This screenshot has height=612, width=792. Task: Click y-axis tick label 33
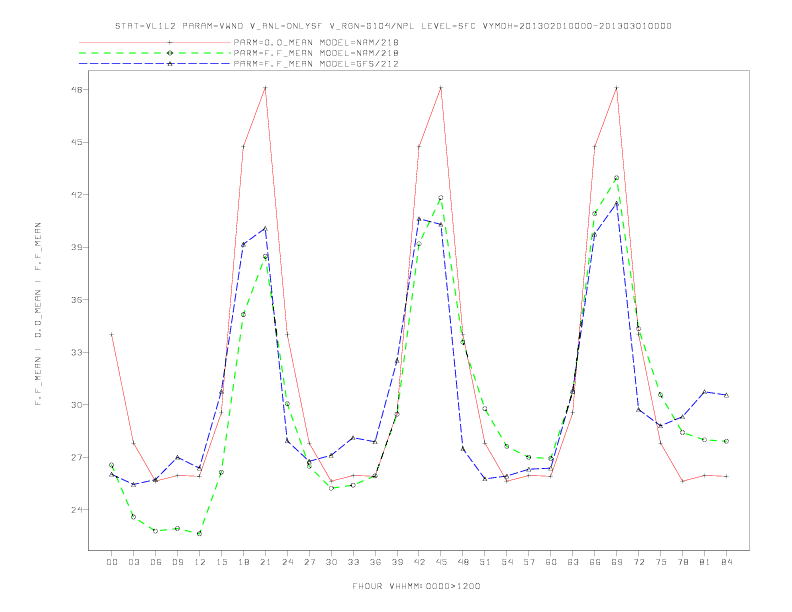(x=75, y=352)
